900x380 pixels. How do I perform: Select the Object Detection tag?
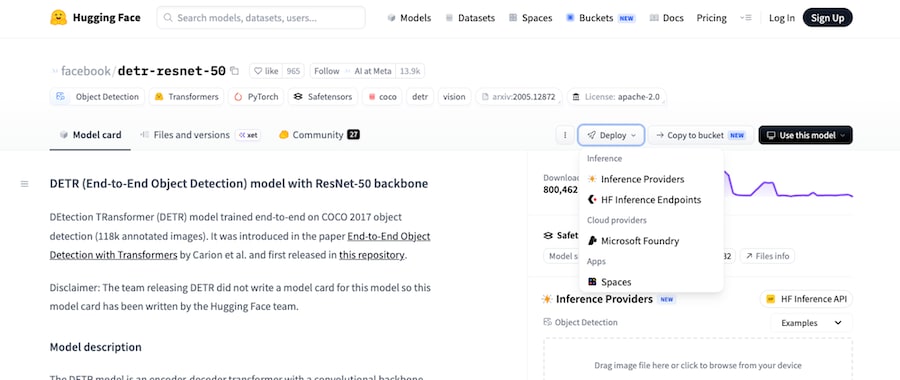(x=97, y=97)
